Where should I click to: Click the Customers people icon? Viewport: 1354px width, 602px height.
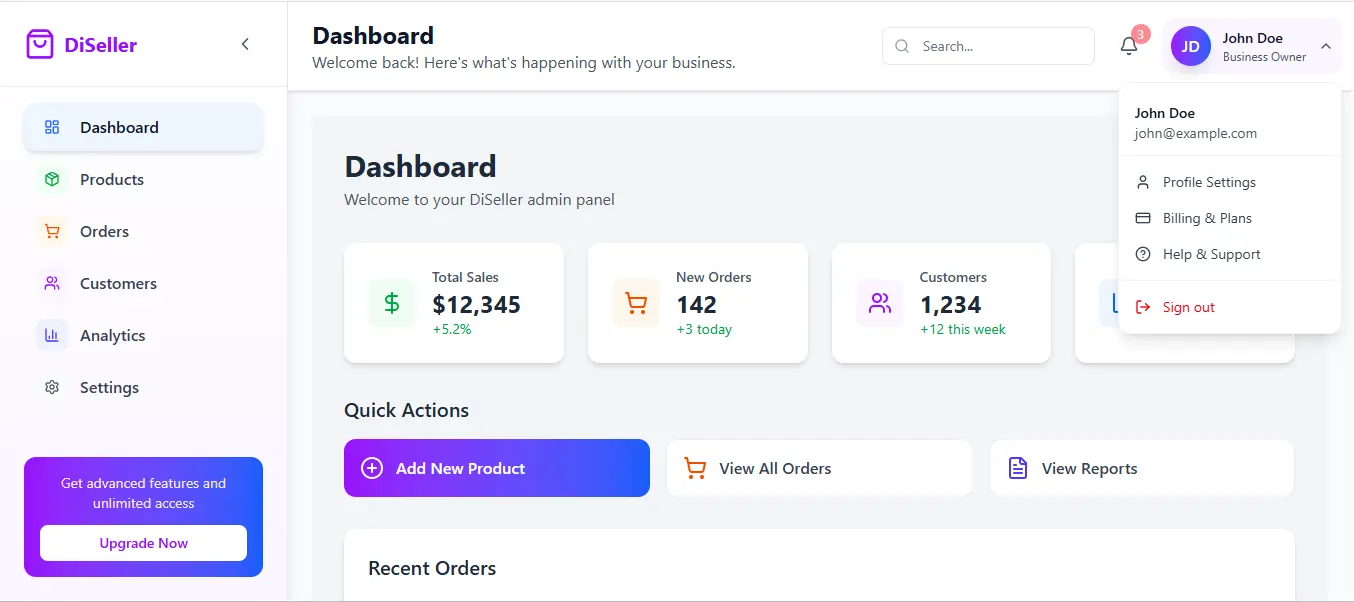[52, 283]
